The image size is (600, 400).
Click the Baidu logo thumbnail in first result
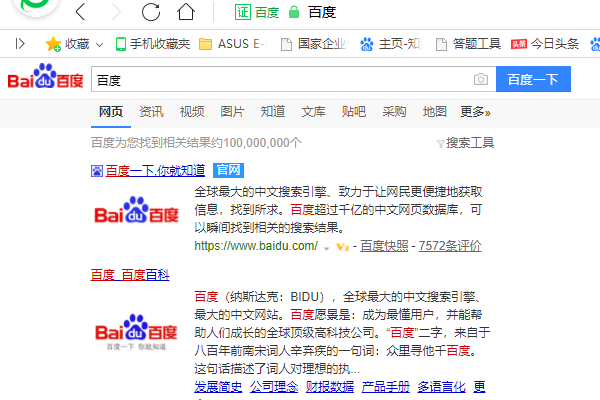point(136,210)
